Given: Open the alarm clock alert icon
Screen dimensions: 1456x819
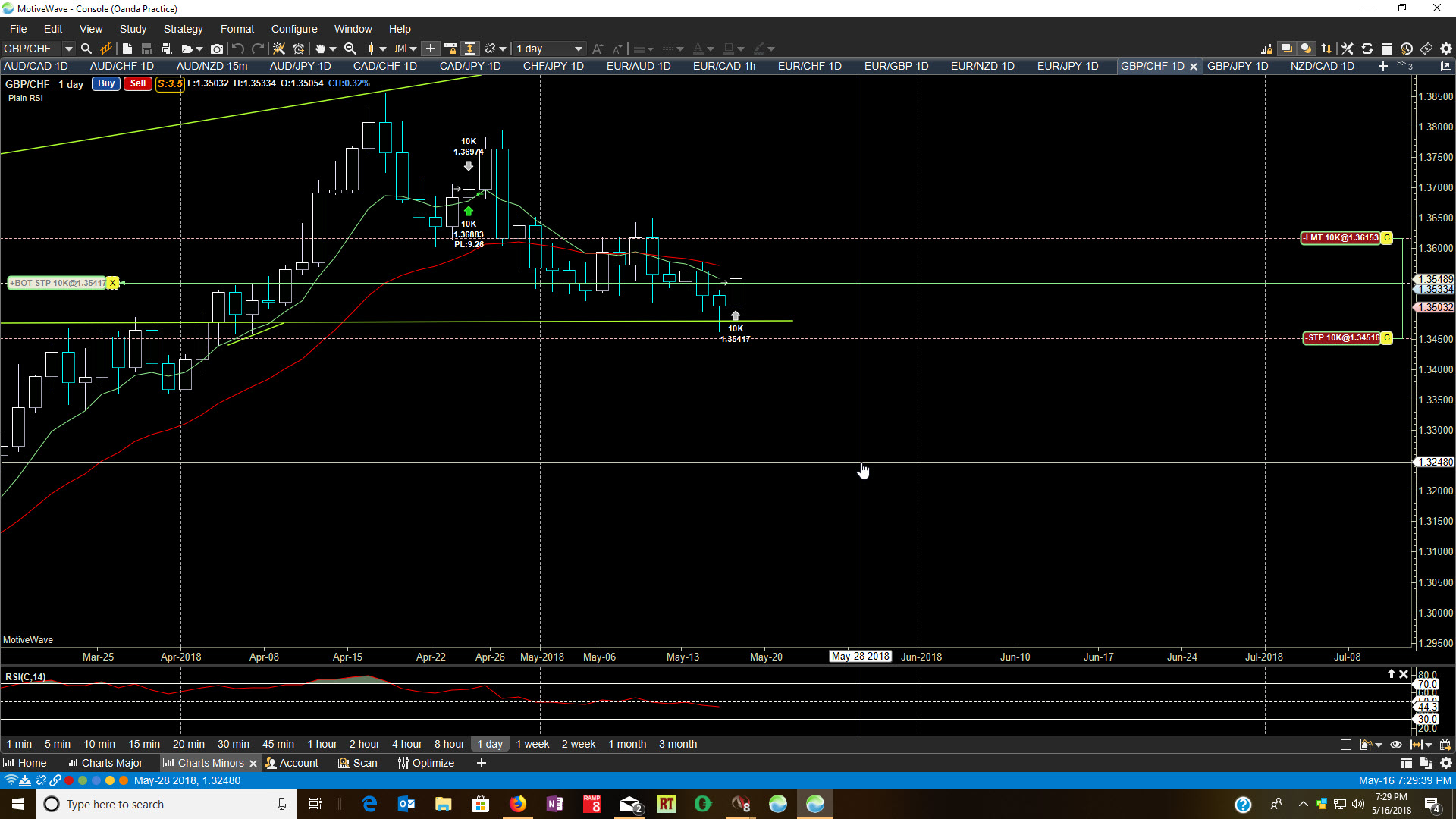Looking at the screenshot, I should pos(299,49).
